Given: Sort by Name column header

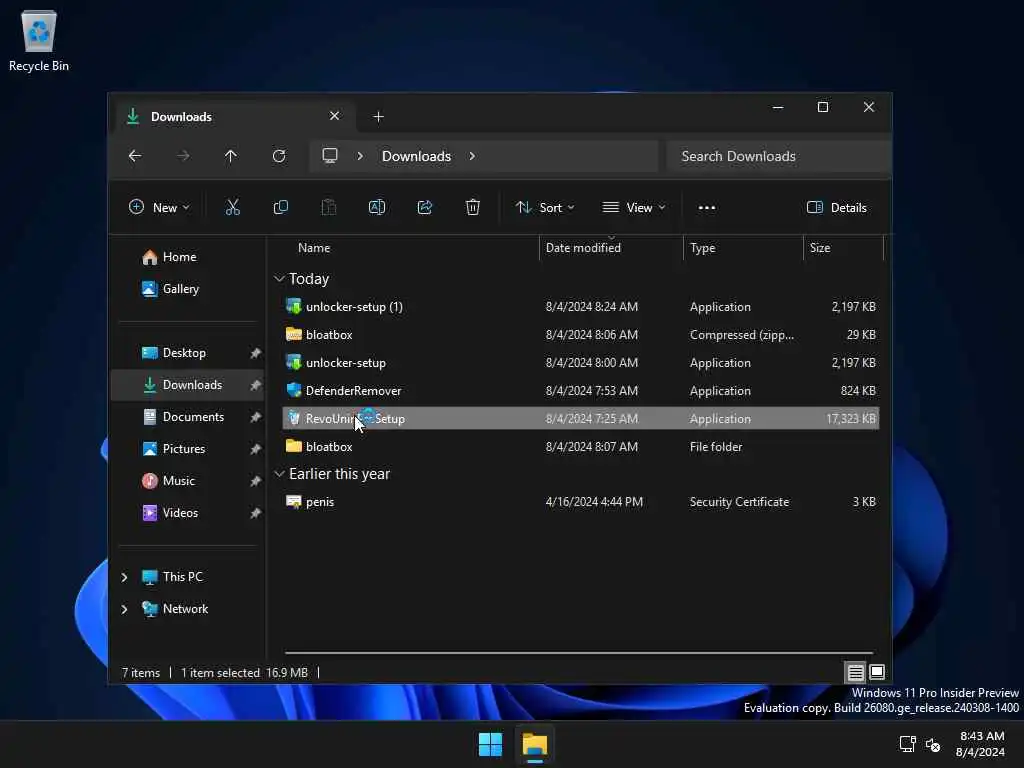Looking at the screenshot, I should (409, 248).
